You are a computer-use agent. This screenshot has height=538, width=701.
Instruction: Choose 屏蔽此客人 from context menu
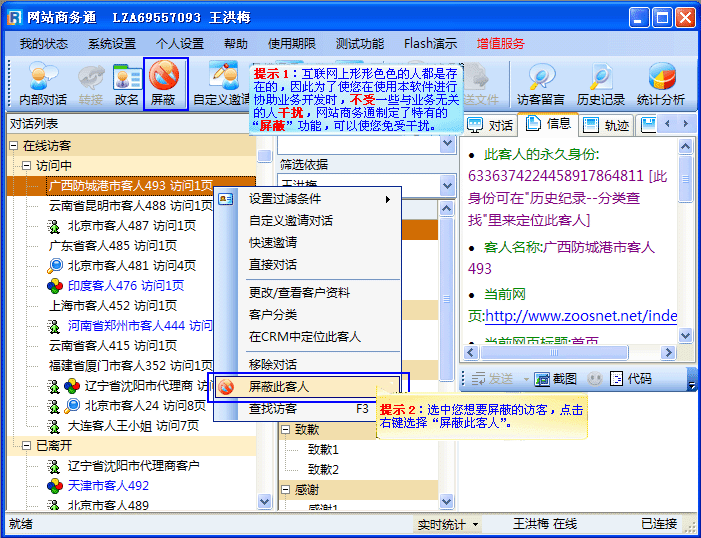click(279, 386)
